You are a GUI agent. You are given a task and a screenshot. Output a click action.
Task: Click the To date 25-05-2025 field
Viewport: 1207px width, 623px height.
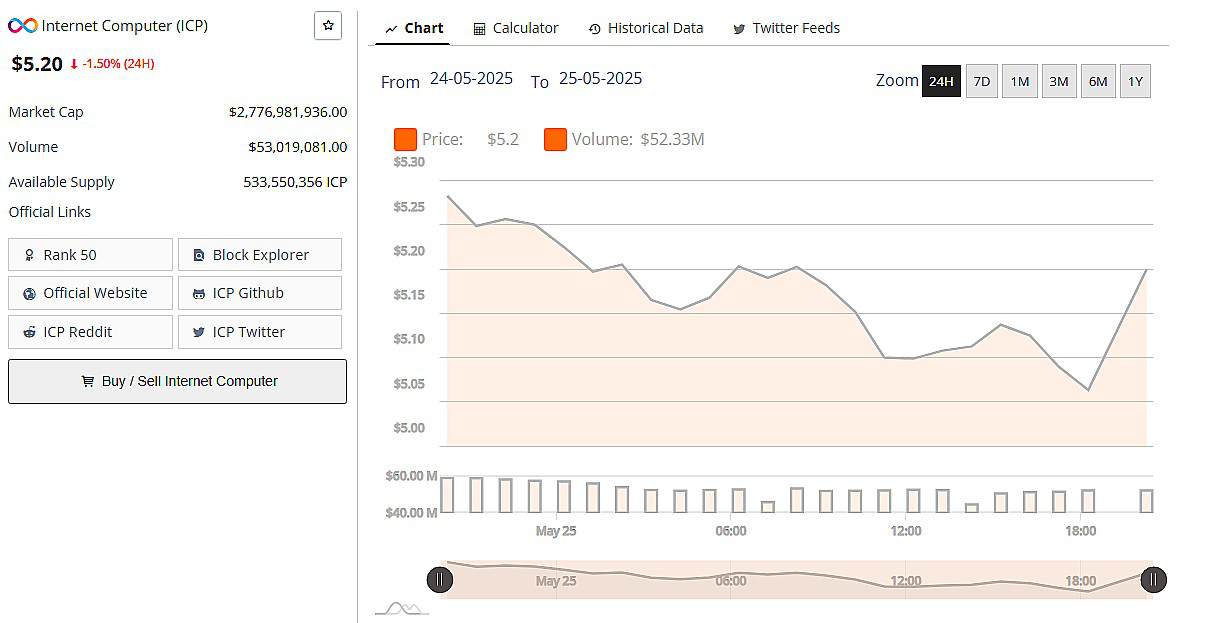pos(600,78)
